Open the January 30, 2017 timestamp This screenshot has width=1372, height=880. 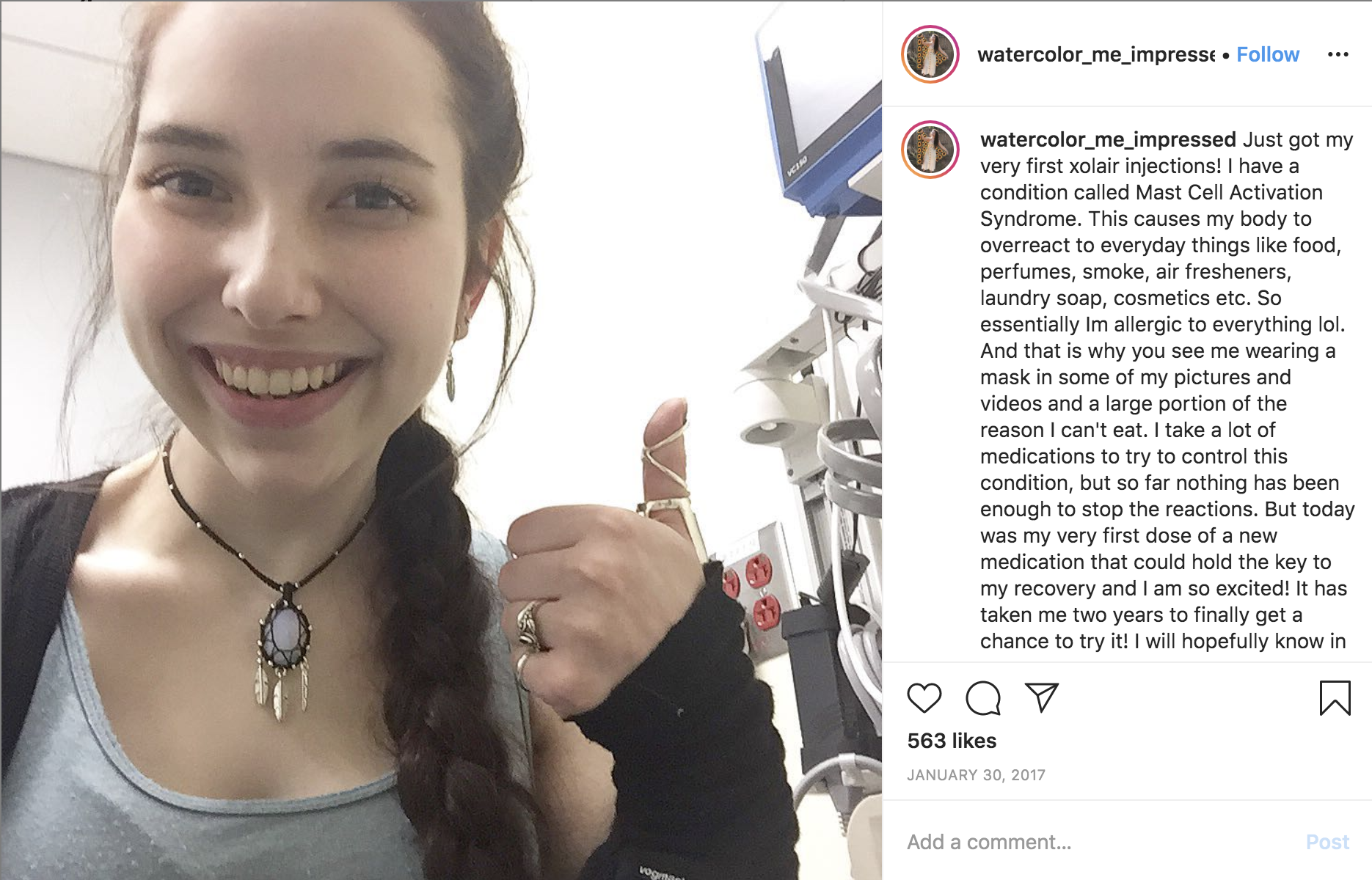976,775
